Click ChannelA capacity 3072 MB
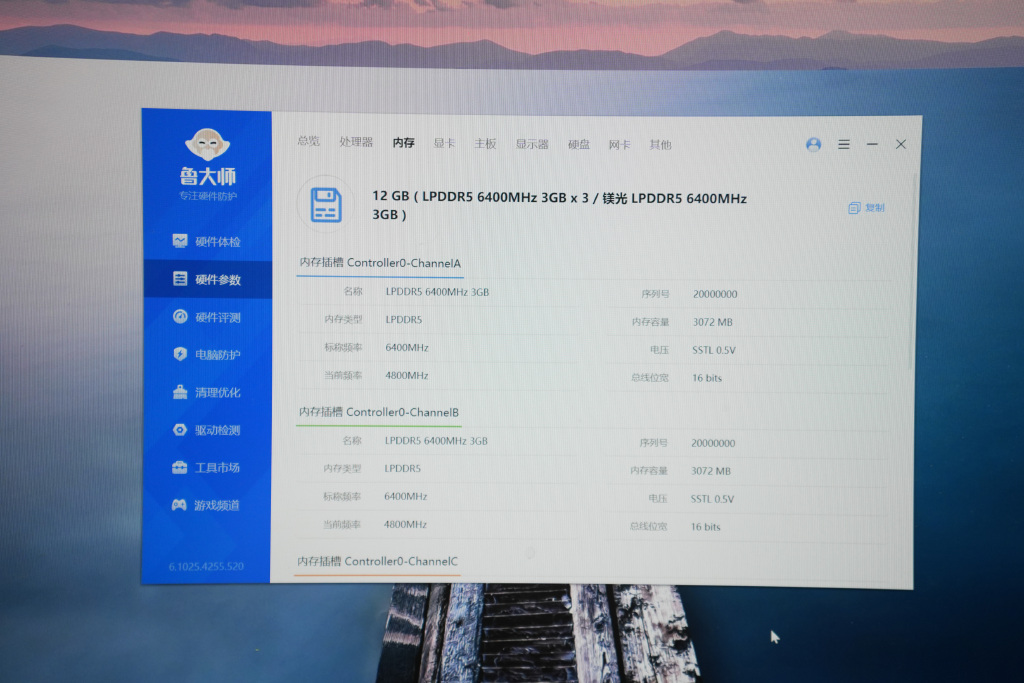 click(x=712, y=322)
